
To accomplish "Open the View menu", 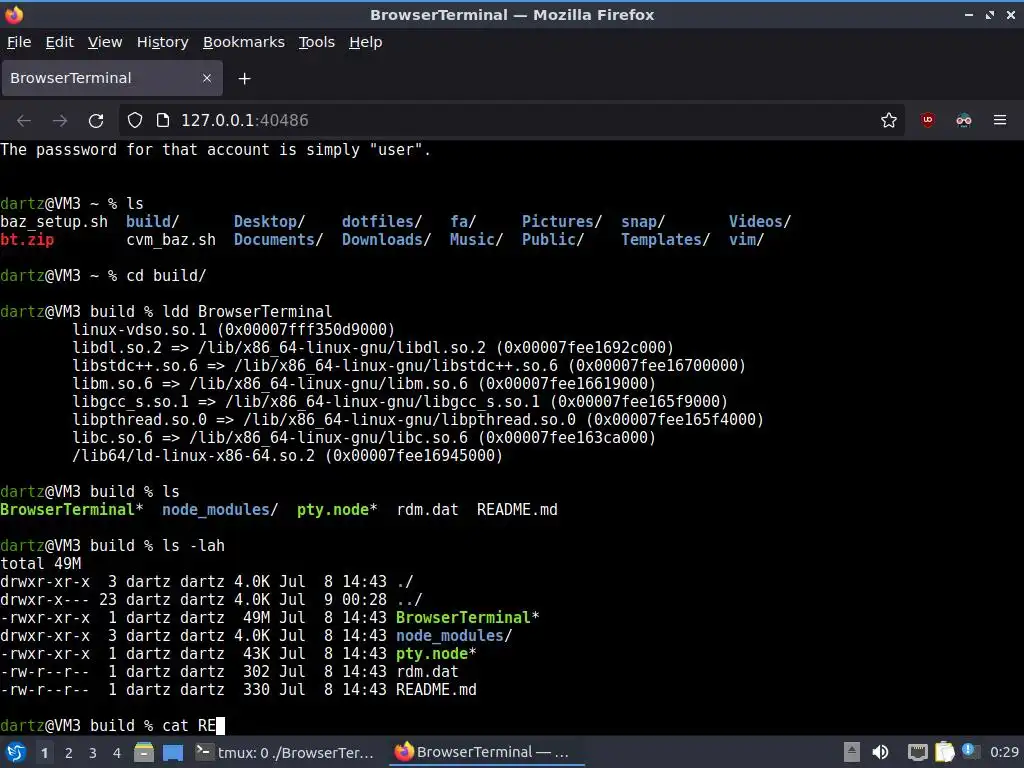I will click(x=104, y=42).
